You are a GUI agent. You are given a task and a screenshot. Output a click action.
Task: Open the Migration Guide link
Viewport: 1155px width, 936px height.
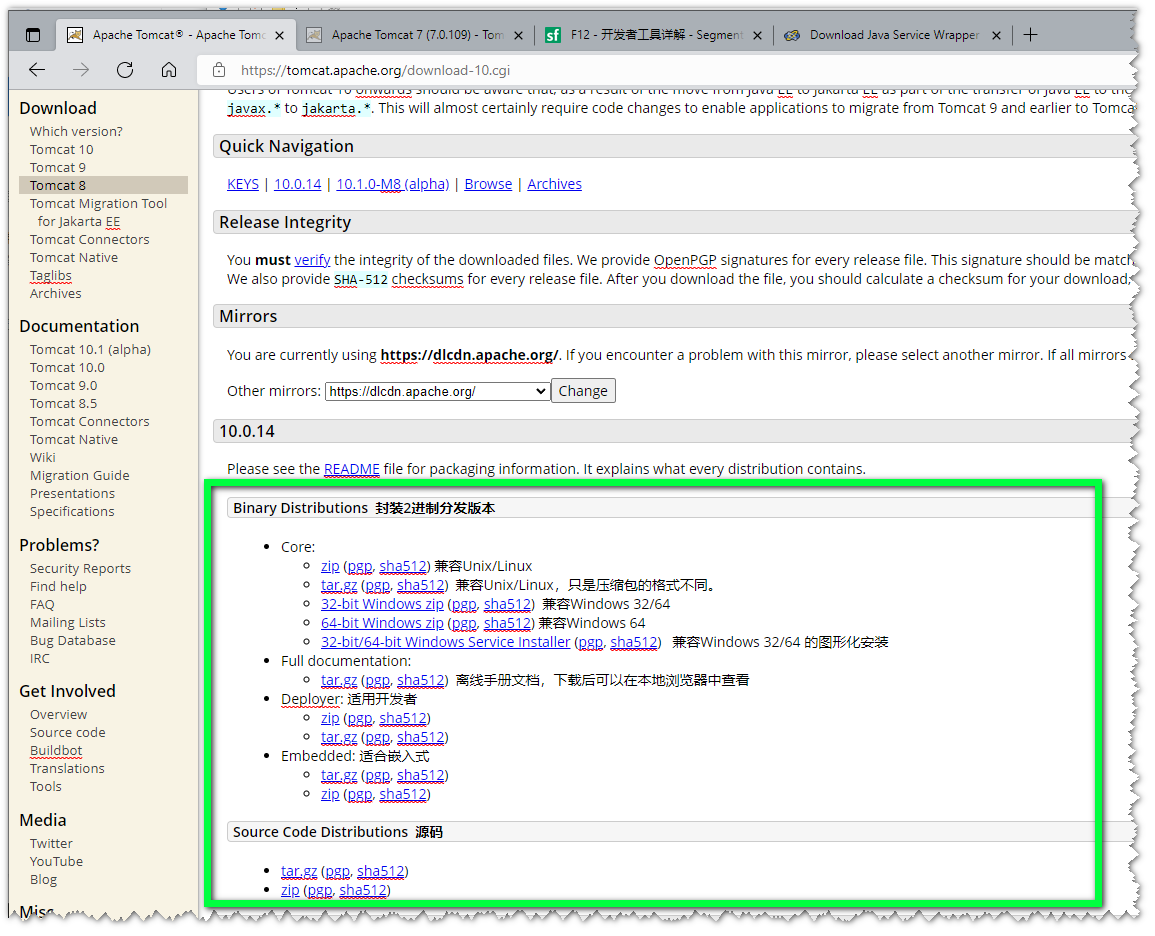point(80,476)
